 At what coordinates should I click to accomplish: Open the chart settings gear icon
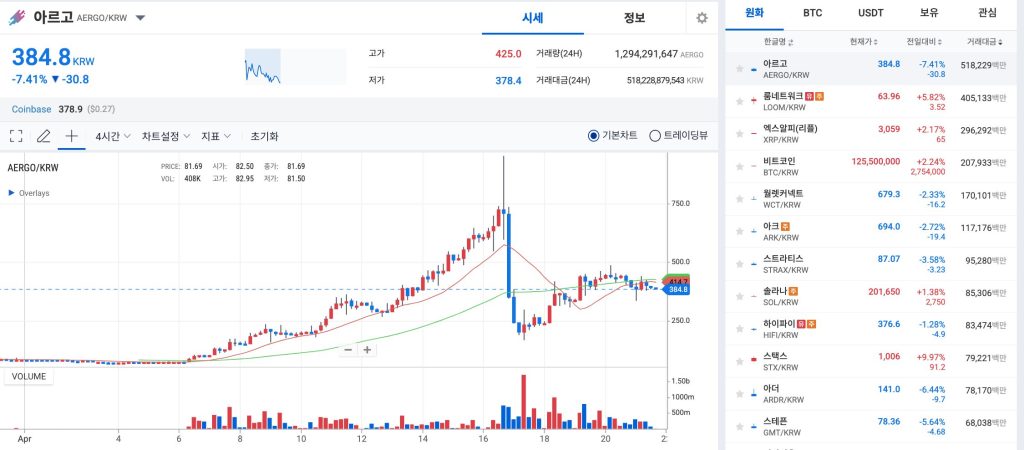pyautogui.click(x=702, y=18)
